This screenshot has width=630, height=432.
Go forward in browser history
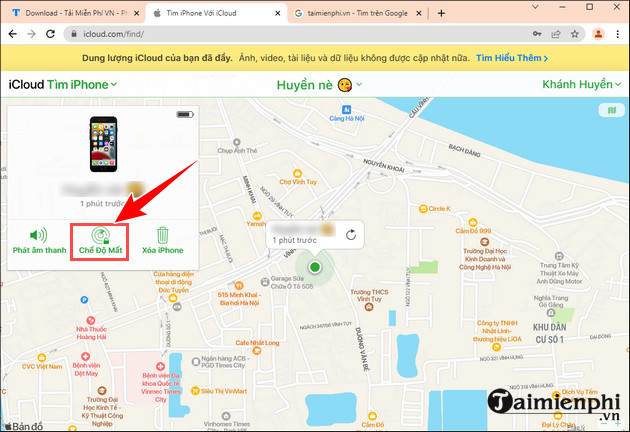coord(31,34)
